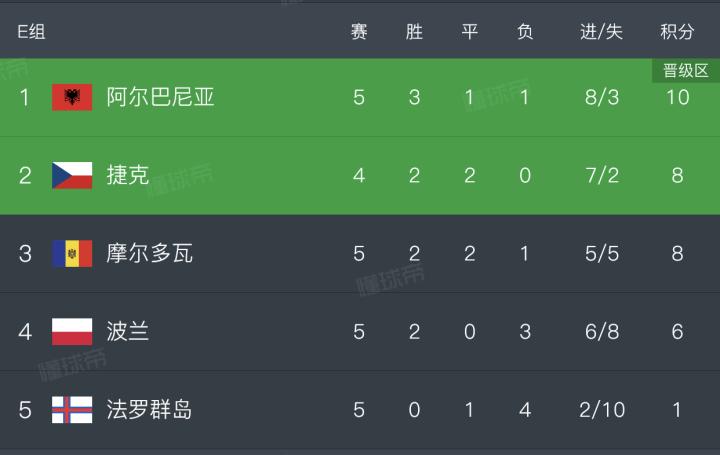Viewport: 720px width, 455px height.
Task: Click the 积分 column header
Action: [x=677, y=32]
